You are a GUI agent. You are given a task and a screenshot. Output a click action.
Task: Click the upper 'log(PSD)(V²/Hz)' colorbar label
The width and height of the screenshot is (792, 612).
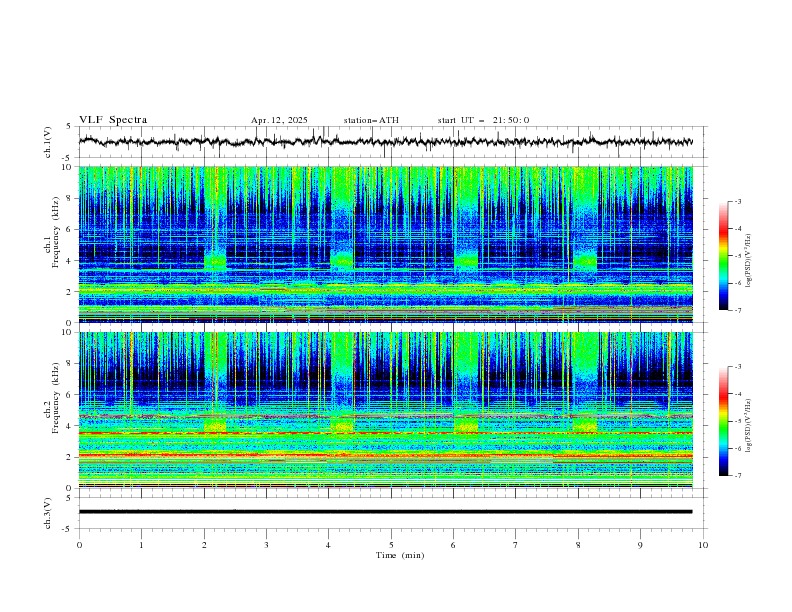point(749,260)
